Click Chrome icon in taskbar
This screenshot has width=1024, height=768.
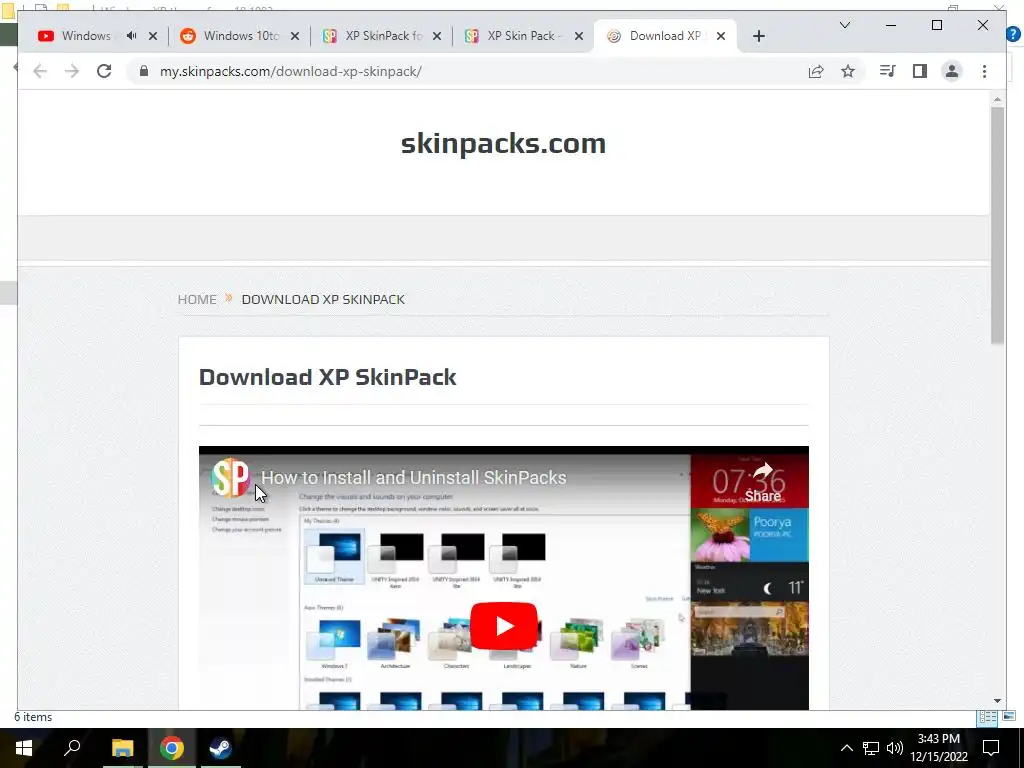pyautogui.click(x=171, y=748)
